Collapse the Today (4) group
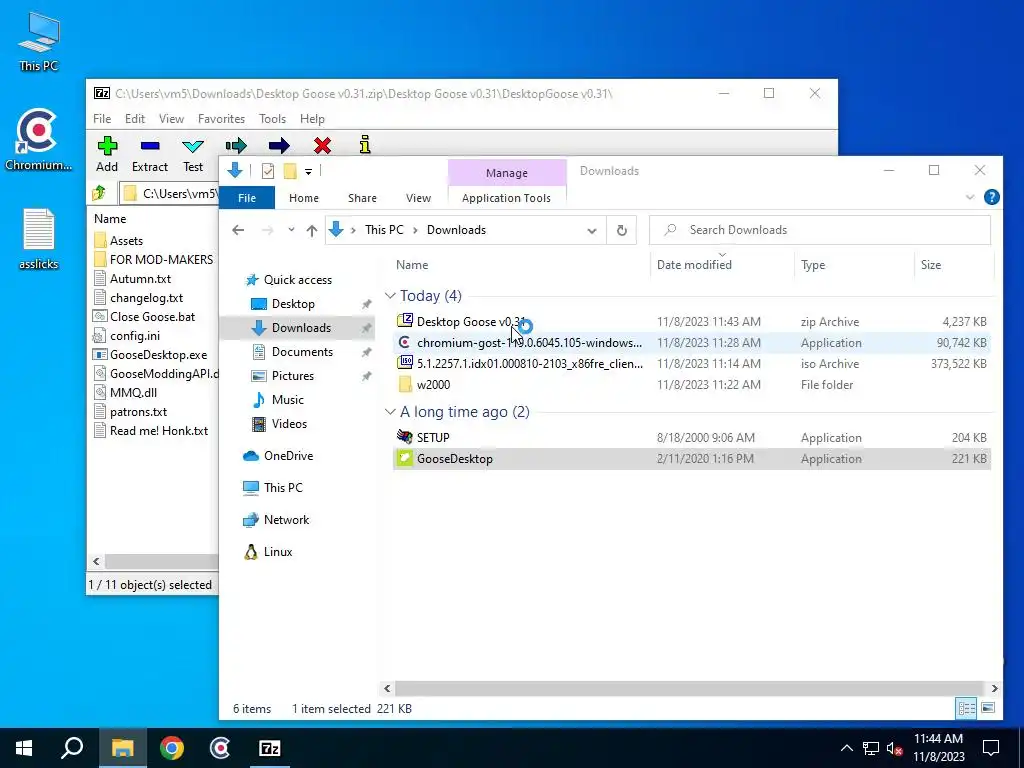 tap(391, 296)
